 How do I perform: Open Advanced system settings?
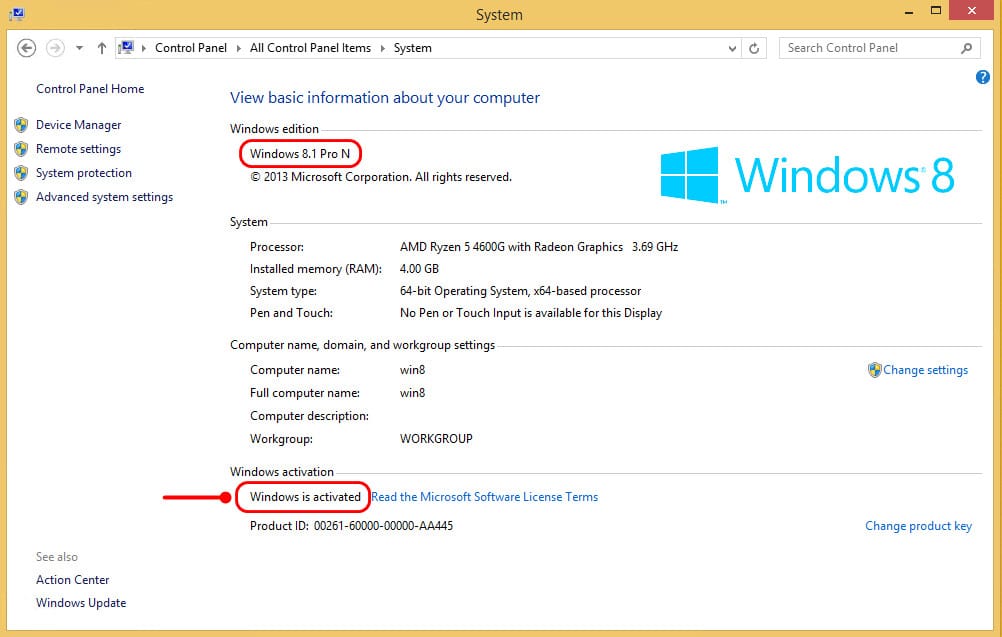pyautogui.click(x=104, y=197)
